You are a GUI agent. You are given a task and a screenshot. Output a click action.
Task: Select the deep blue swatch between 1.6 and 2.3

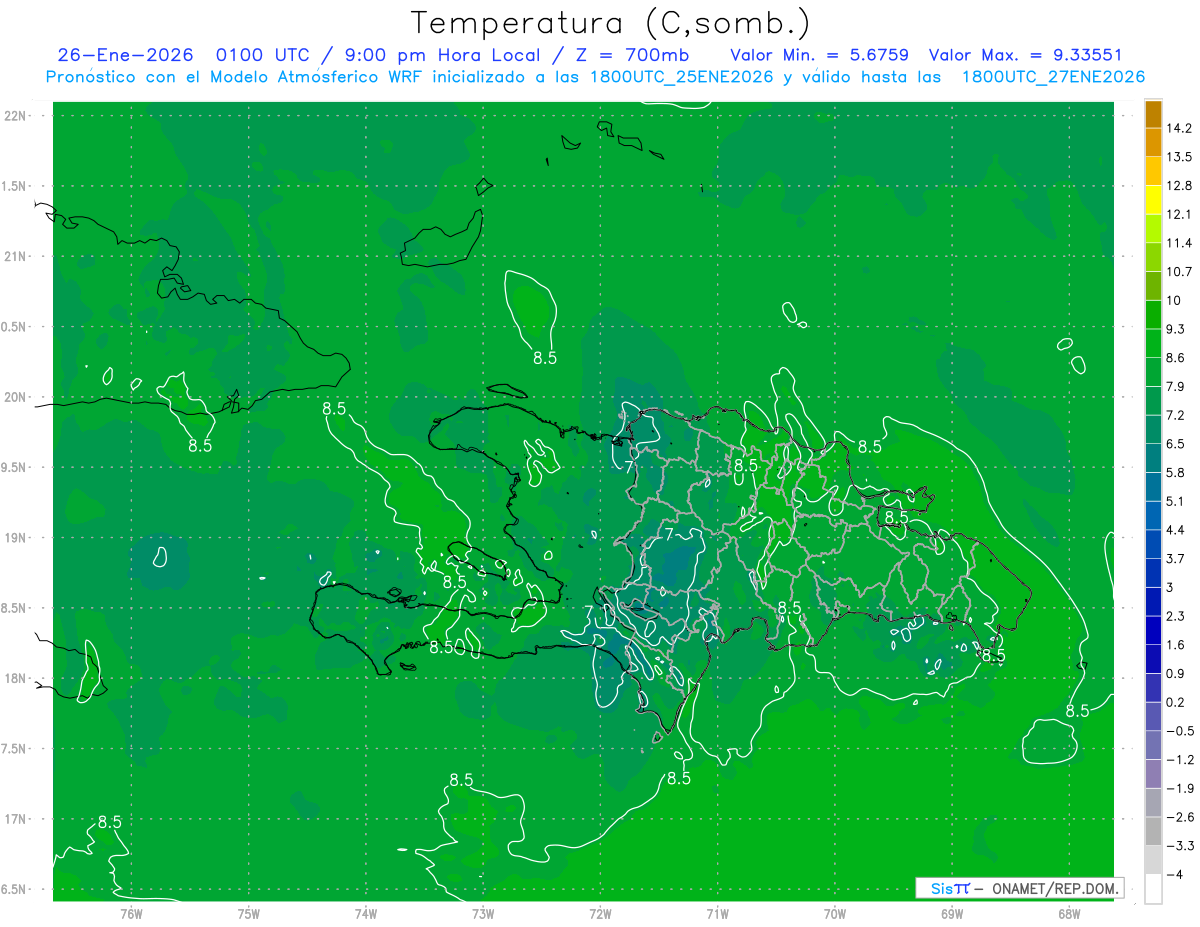tap(1153, 631)
